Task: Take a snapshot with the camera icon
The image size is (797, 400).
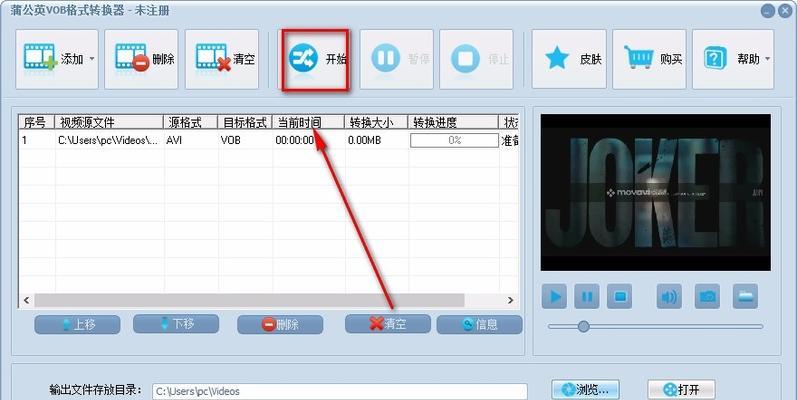Action: (x=708, y=296)
